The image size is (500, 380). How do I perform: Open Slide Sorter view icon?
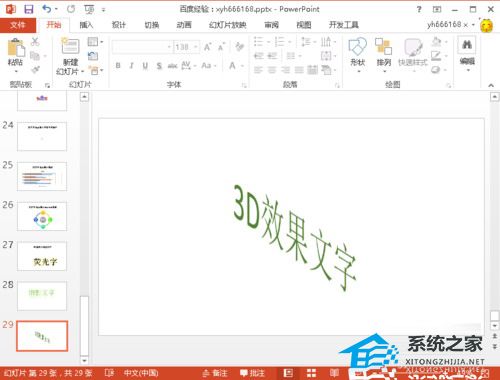tap(311, 373)
